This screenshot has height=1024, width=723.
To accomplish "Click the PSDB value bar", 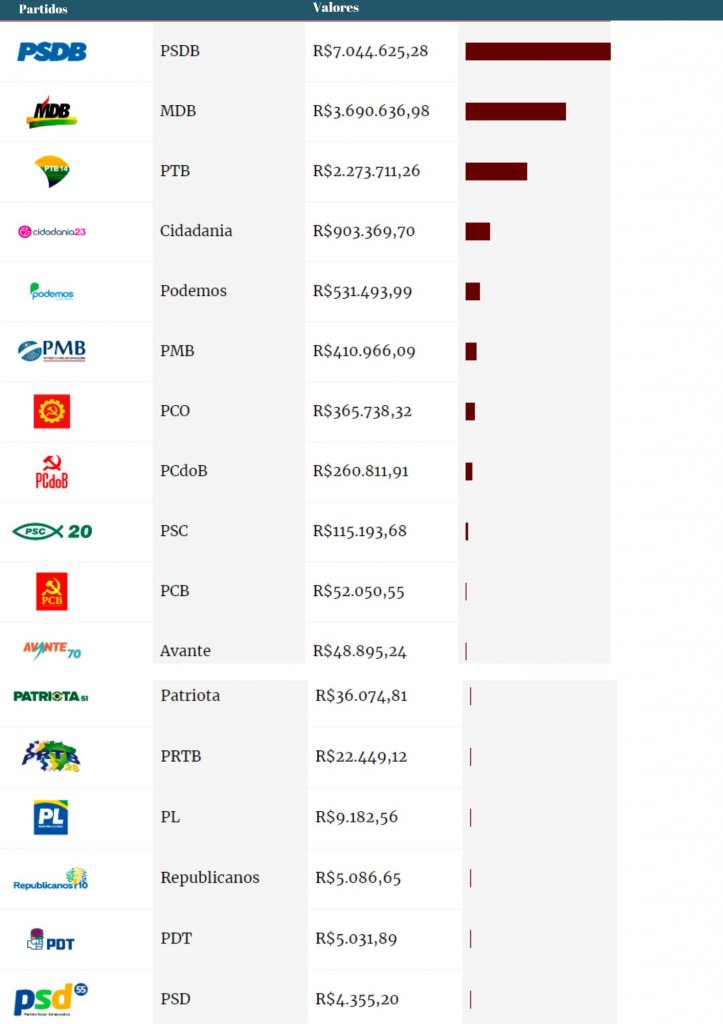I will [x=538, y=52].
